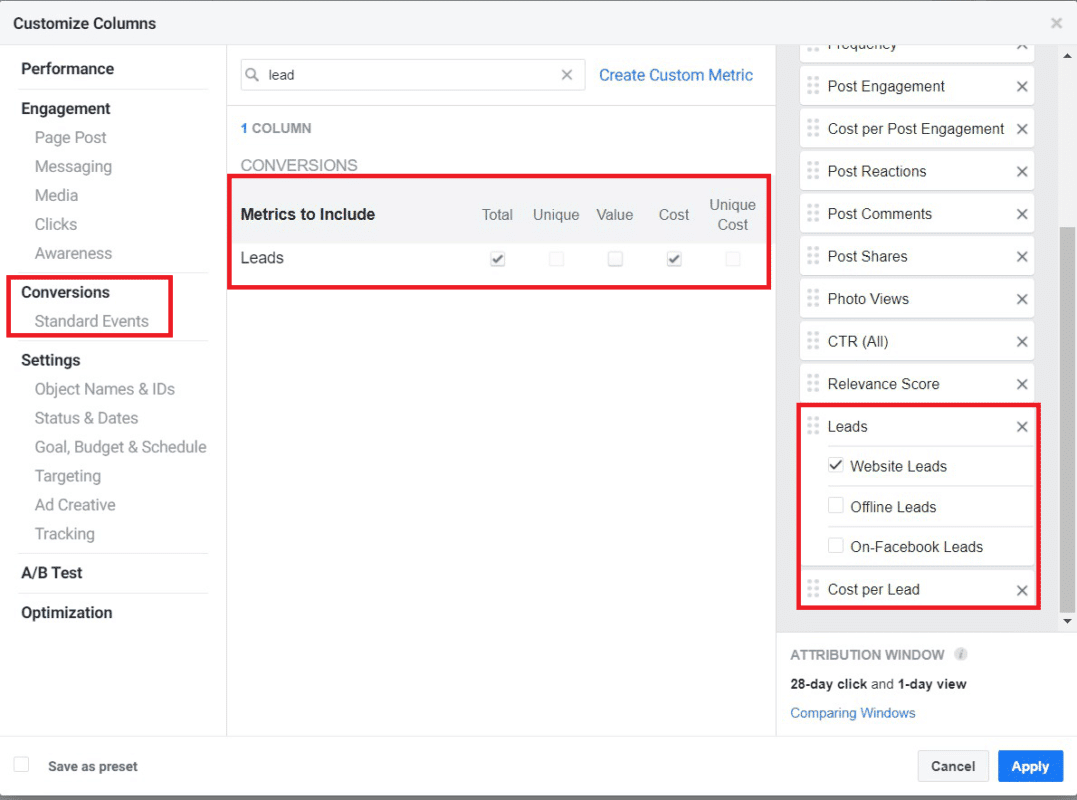Open the Standard Events section
Viewport: 1077px width, 800px height.
91,321
